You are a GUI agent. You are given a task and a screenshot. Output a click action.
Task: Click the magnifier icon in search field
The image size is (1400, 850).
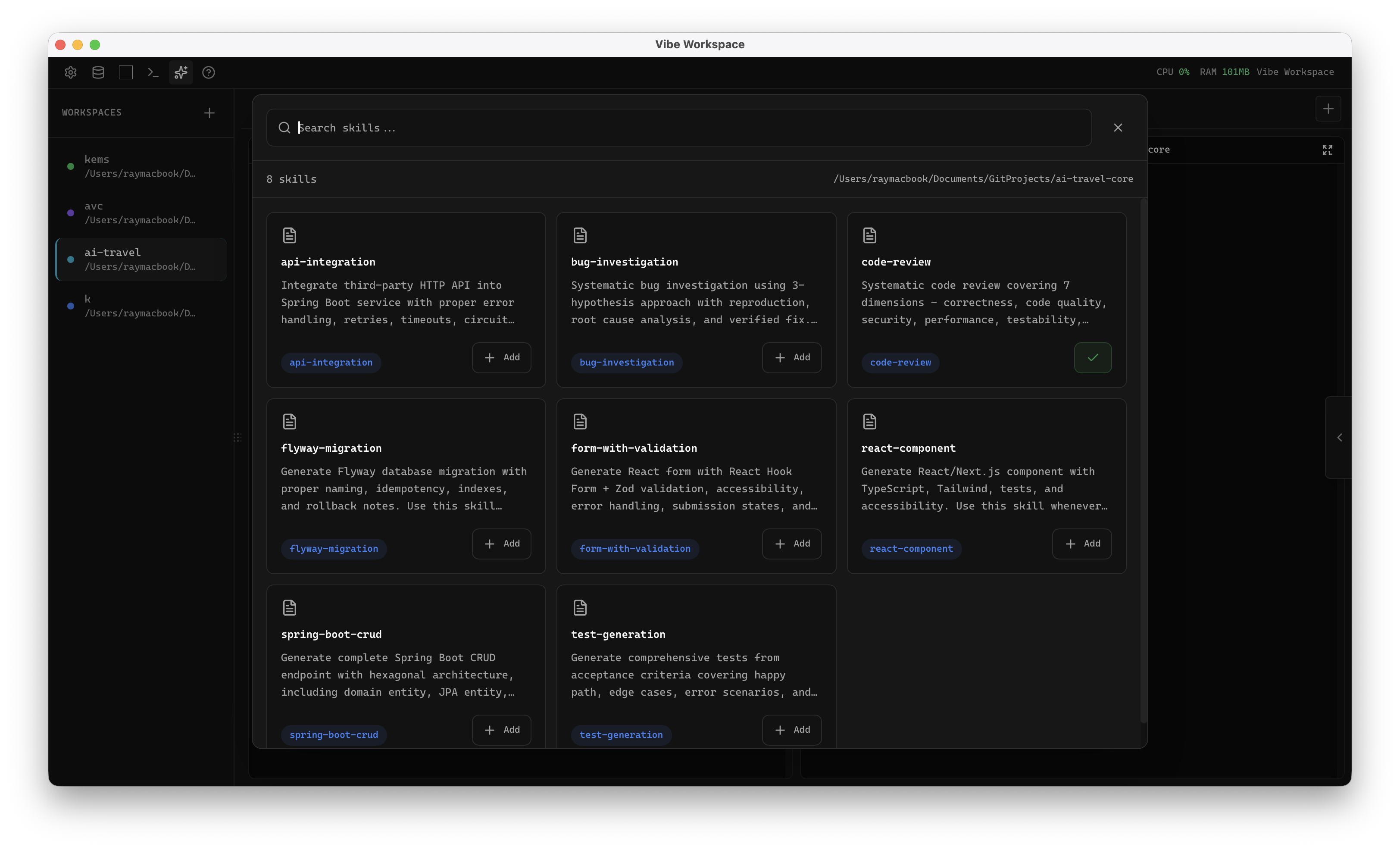click(x=284, y=128)
